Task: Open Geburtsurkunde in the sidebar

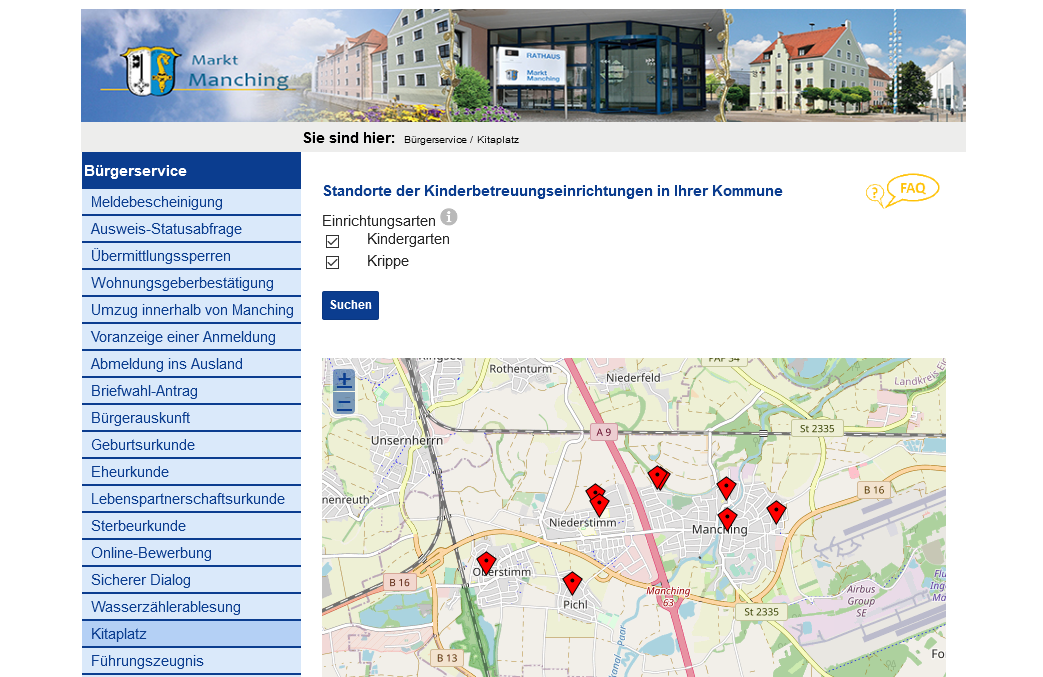Action: coord(143,445)
